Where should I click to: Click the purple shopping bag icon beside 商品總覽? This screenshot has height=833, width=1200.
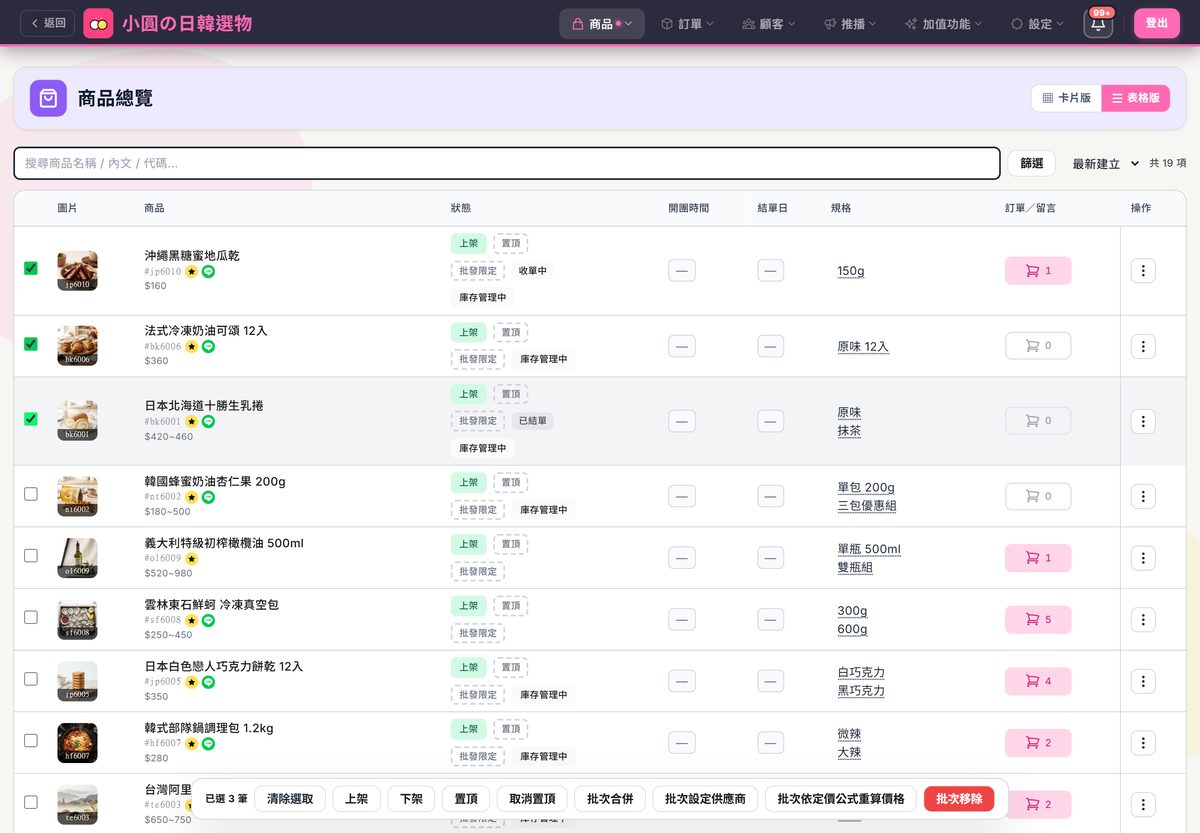[x=48, y=98]
